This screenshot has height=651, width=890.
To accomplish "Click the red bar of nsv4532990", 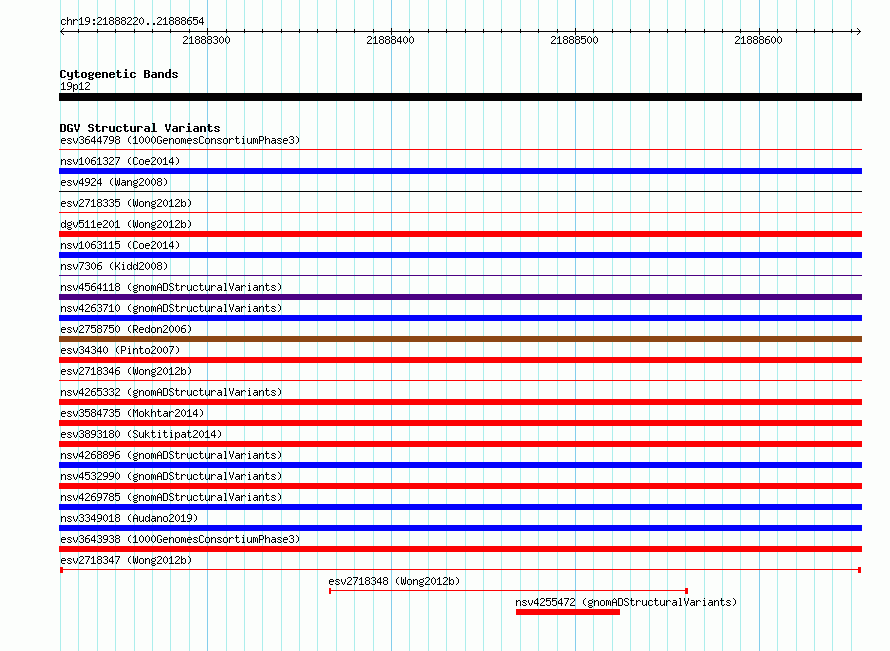I will [460, 486].
